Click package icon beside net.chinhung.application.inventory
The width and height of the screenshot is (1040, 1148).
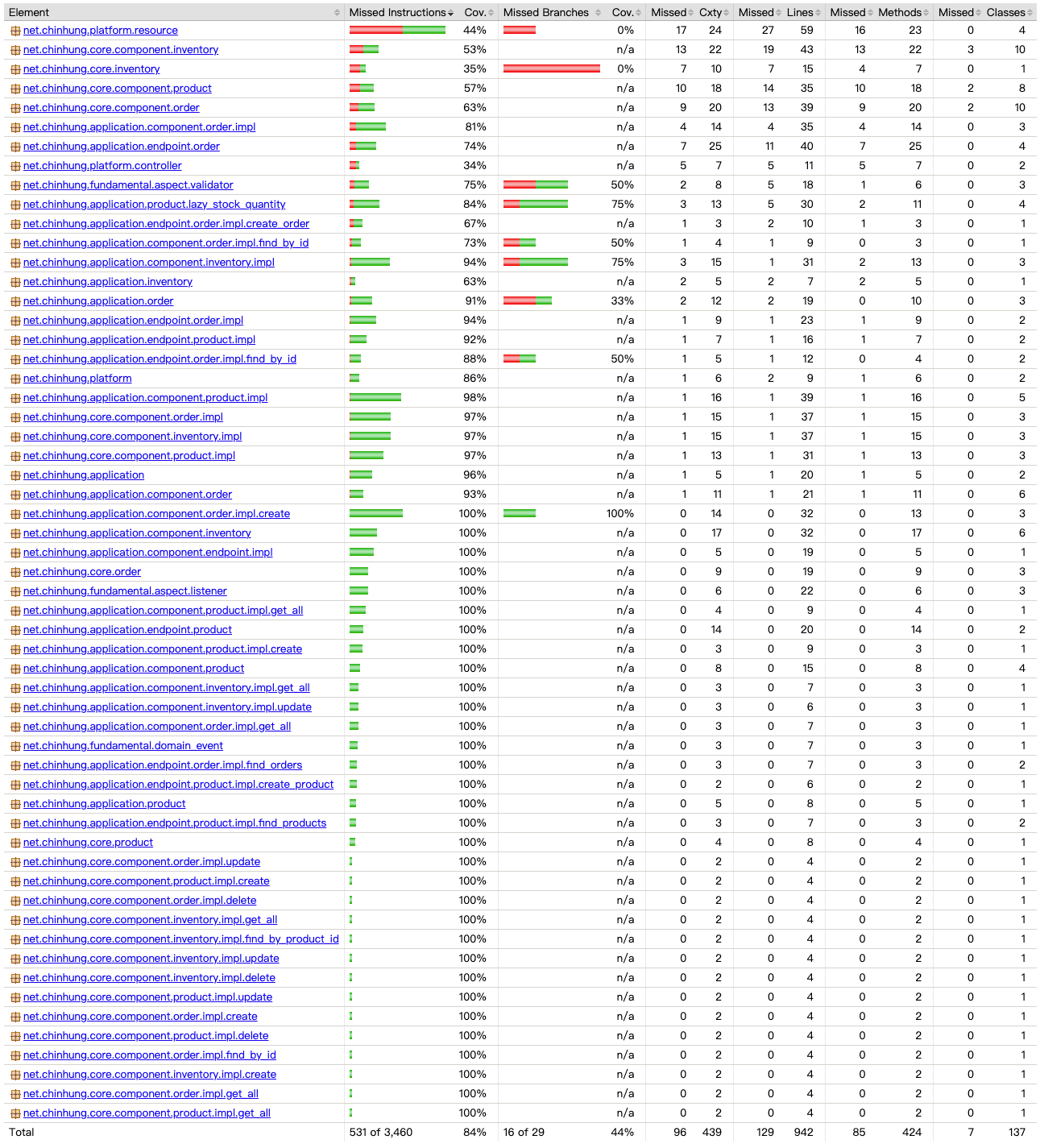15,282
